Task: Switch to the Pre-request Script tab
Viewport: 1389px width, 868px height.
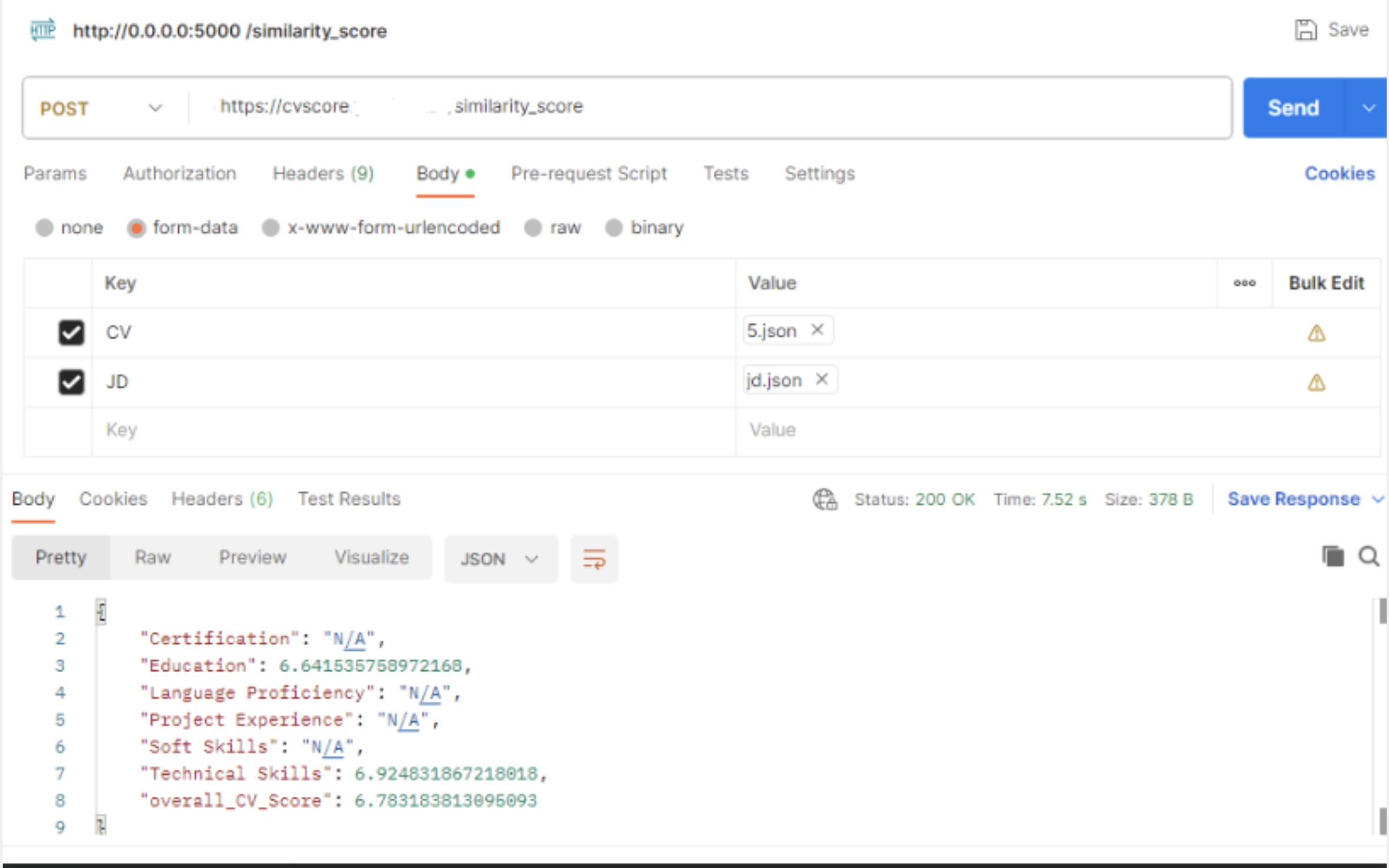Action: 589,173
